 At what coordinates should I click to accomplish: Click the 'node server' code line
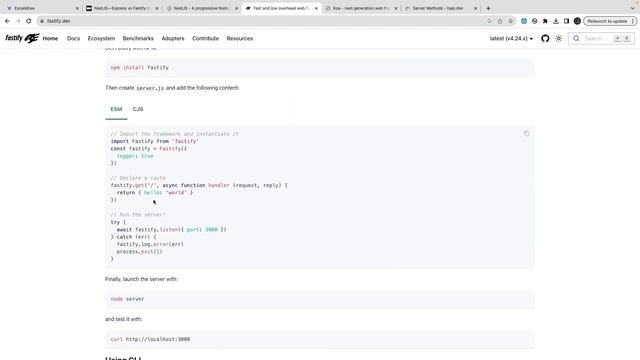tap(127, 299)
